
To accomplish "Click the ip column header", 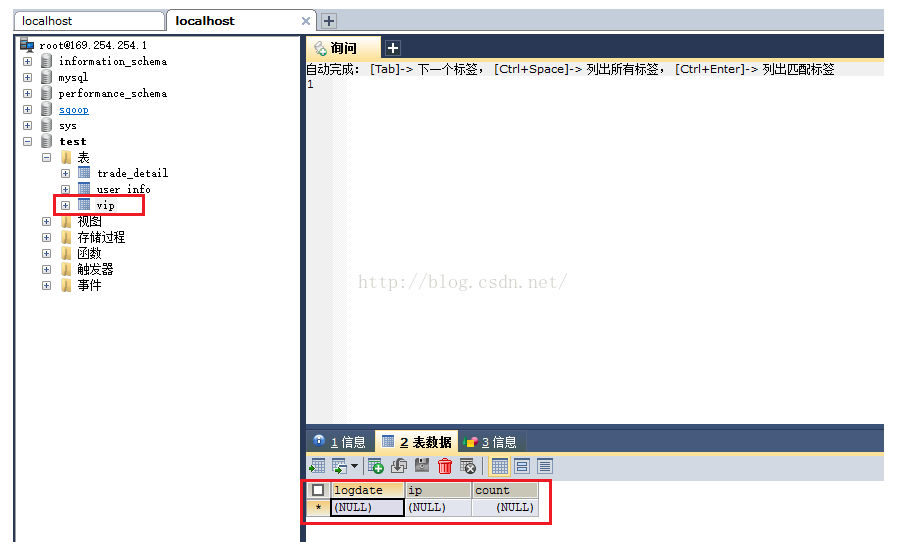I will coord(439,490).
